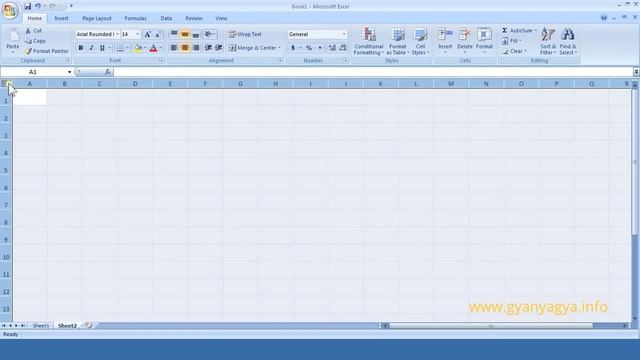Screen dimensions: 640x360
Task: Switch to the Data tab
Action: [x=166, y=18]
